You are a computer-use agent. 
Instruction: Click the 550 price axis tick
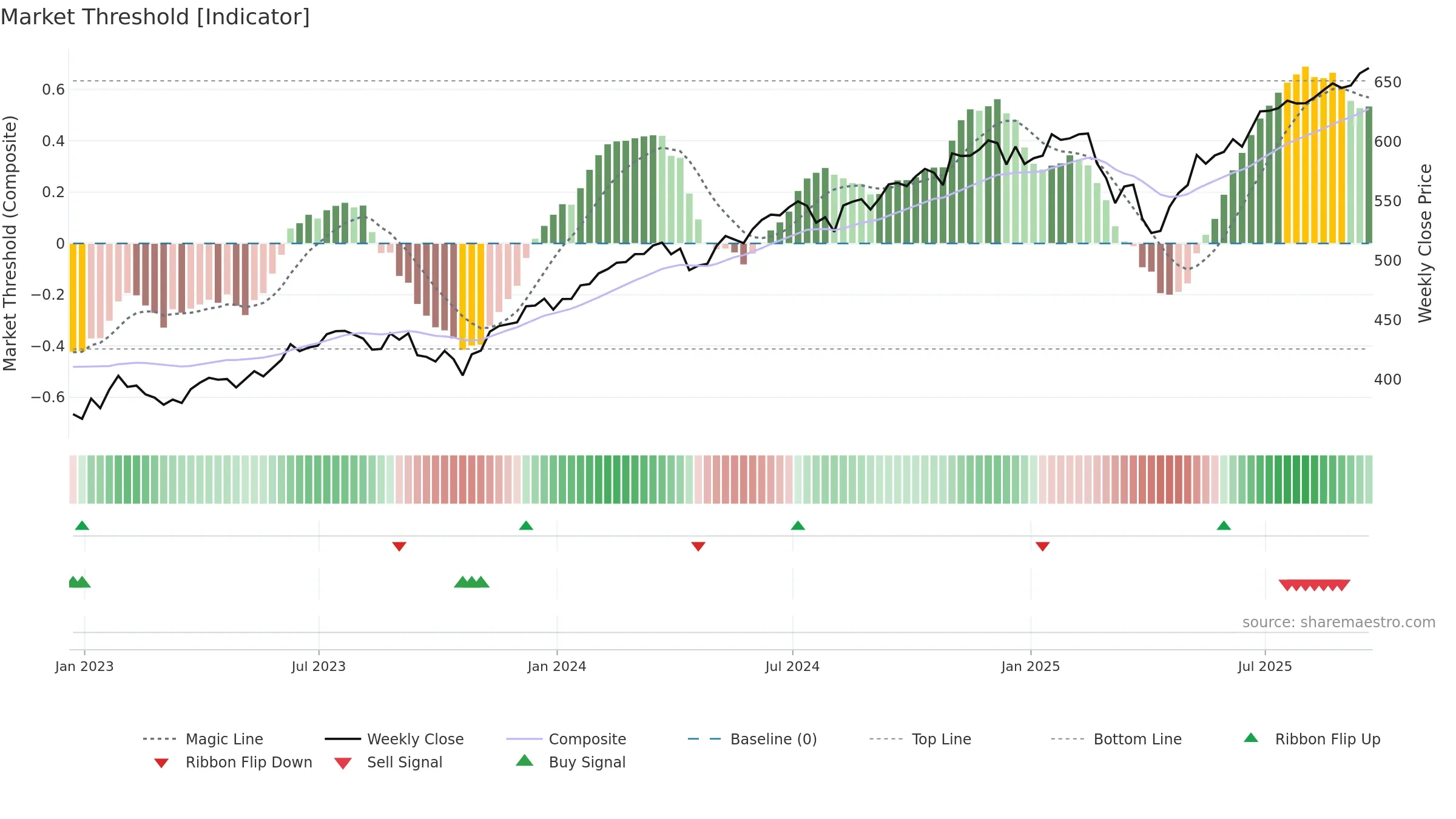coord(1388,201)
